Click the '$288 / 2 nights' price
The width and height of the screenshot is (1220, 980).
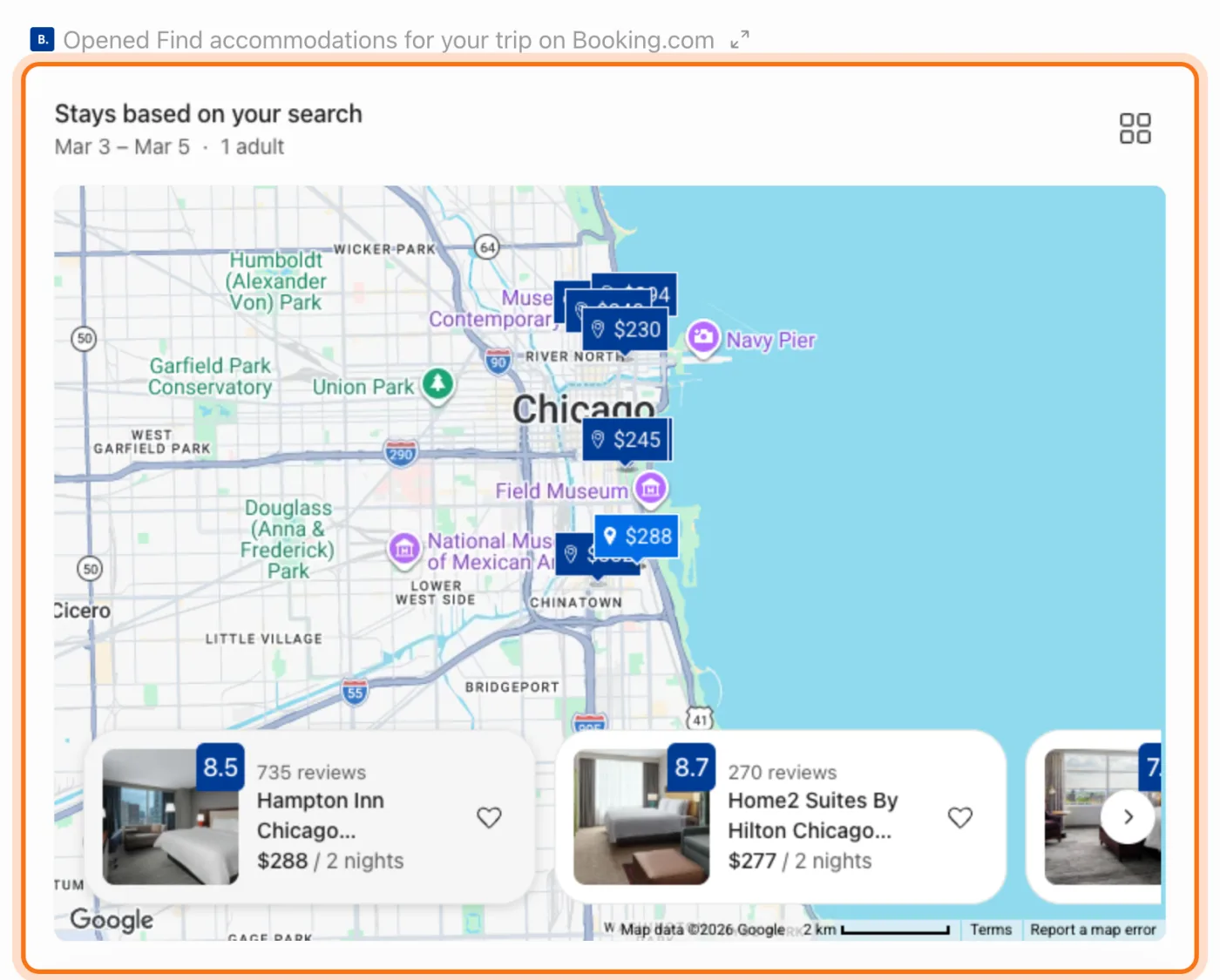pos(330,861)
